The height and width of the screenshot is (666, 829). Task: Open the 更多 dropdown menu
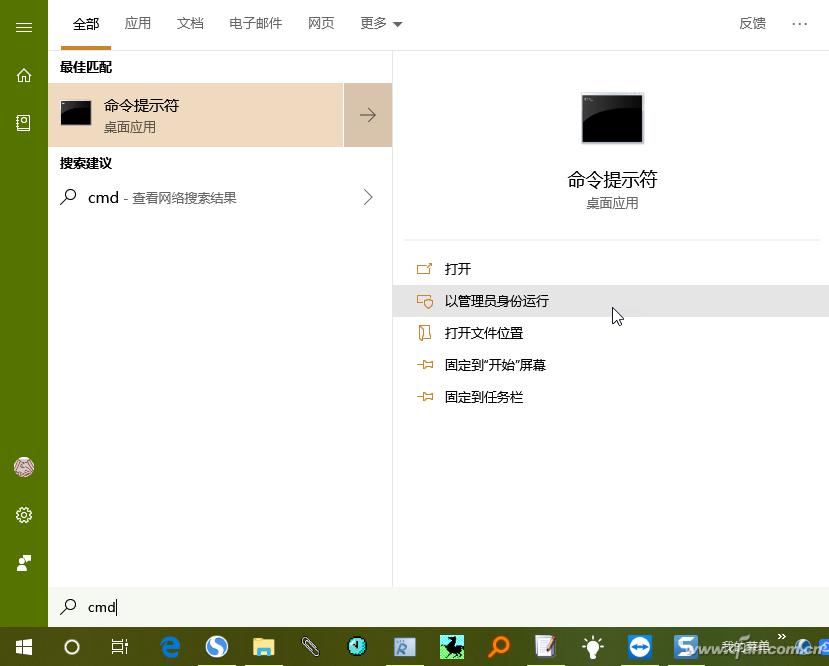tap(380, 23)
